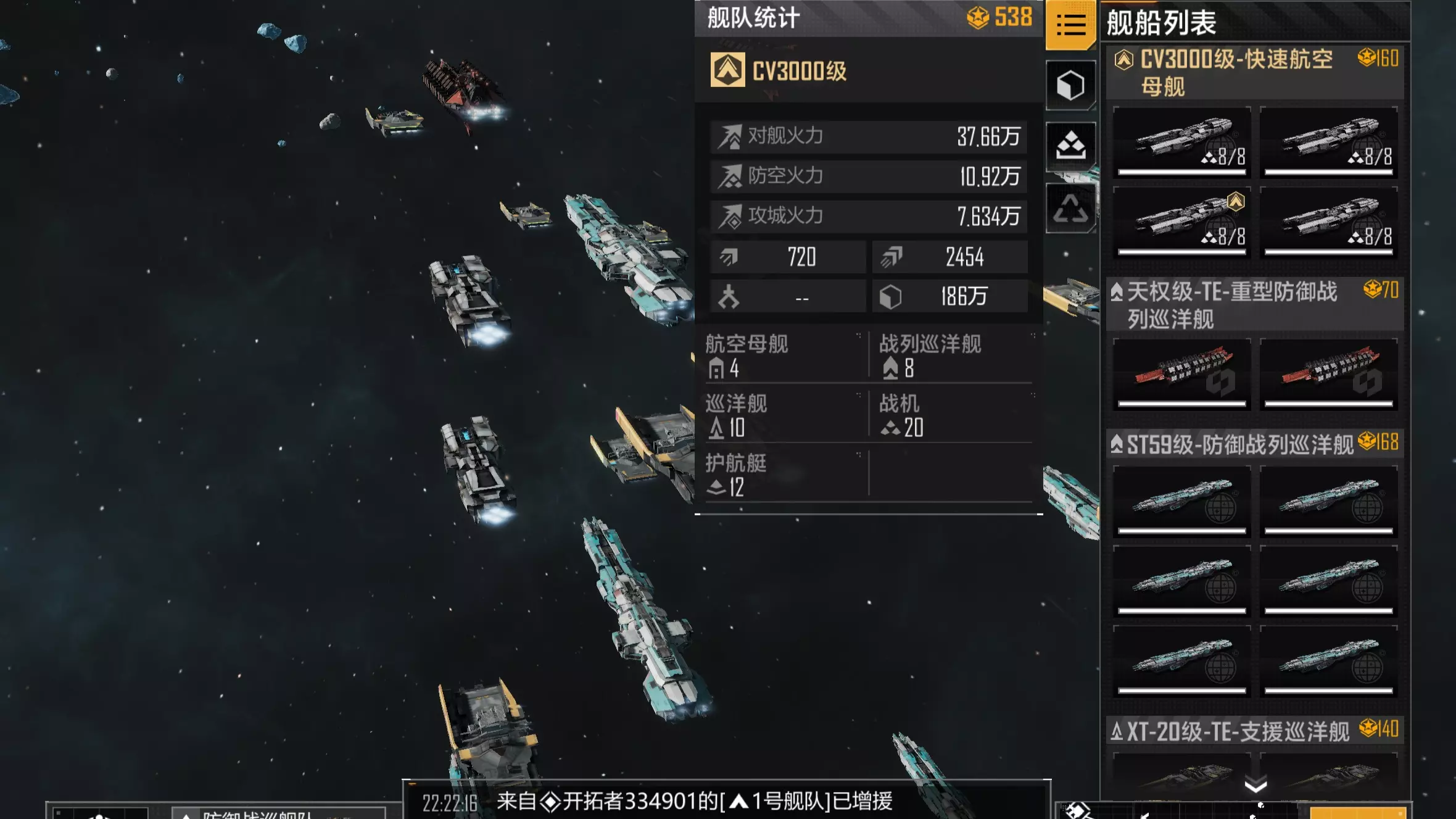Click the storage cube icon beside 186万

890,297
